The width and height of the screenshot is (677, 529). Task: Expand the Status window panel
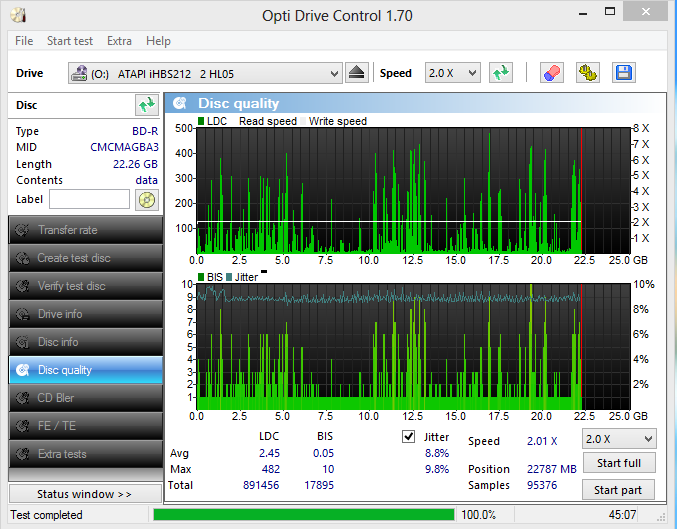tap(85, 494)
